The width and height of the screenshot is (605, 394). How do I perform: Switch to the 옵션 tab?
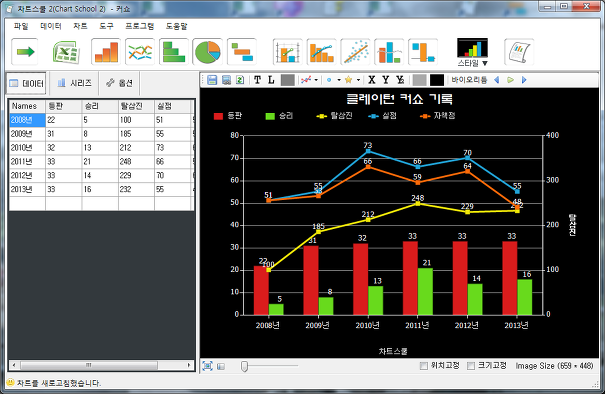[120, 83]
